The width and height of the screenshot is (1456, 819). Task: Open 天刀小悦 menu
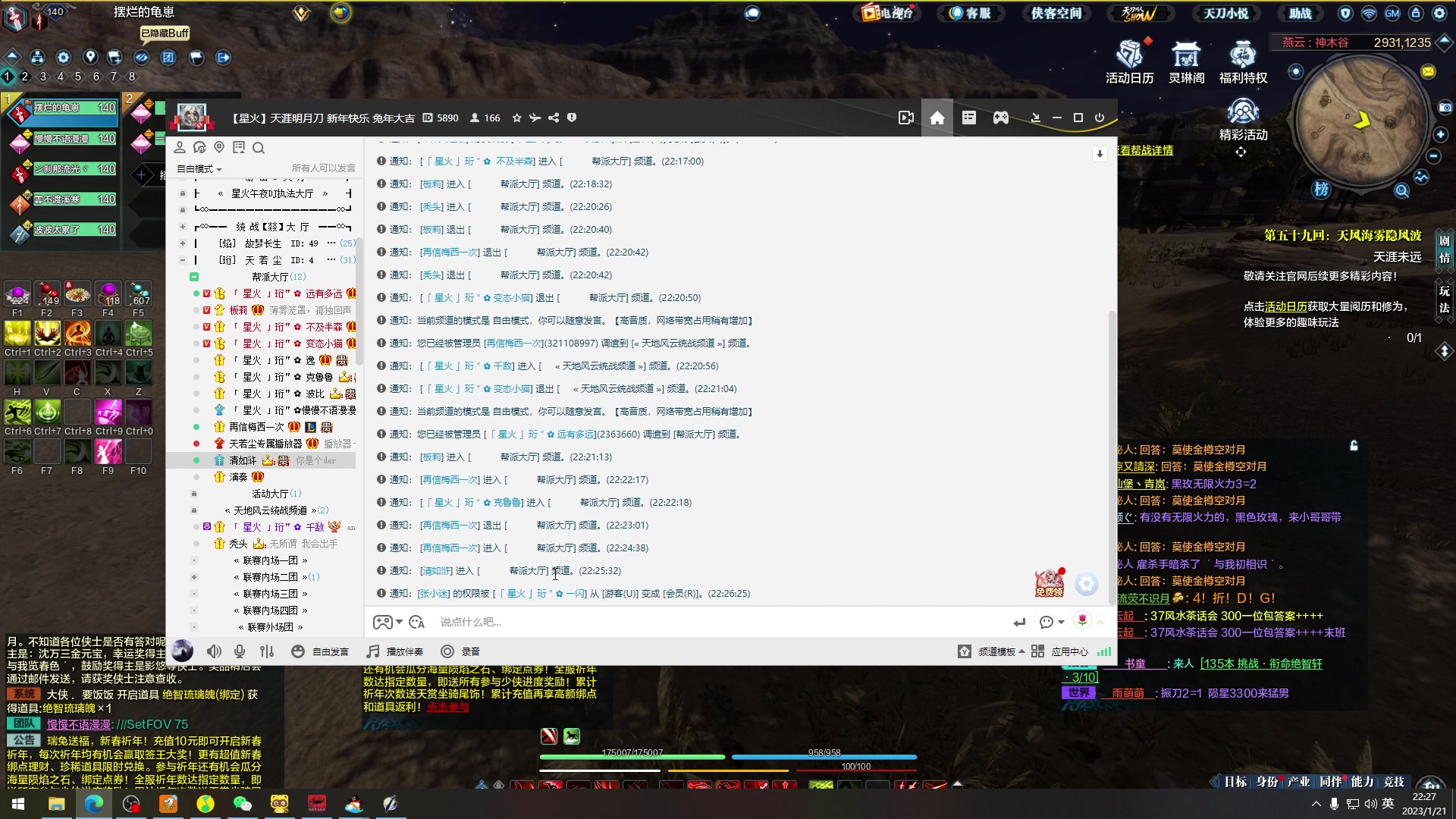[1225, 13]
